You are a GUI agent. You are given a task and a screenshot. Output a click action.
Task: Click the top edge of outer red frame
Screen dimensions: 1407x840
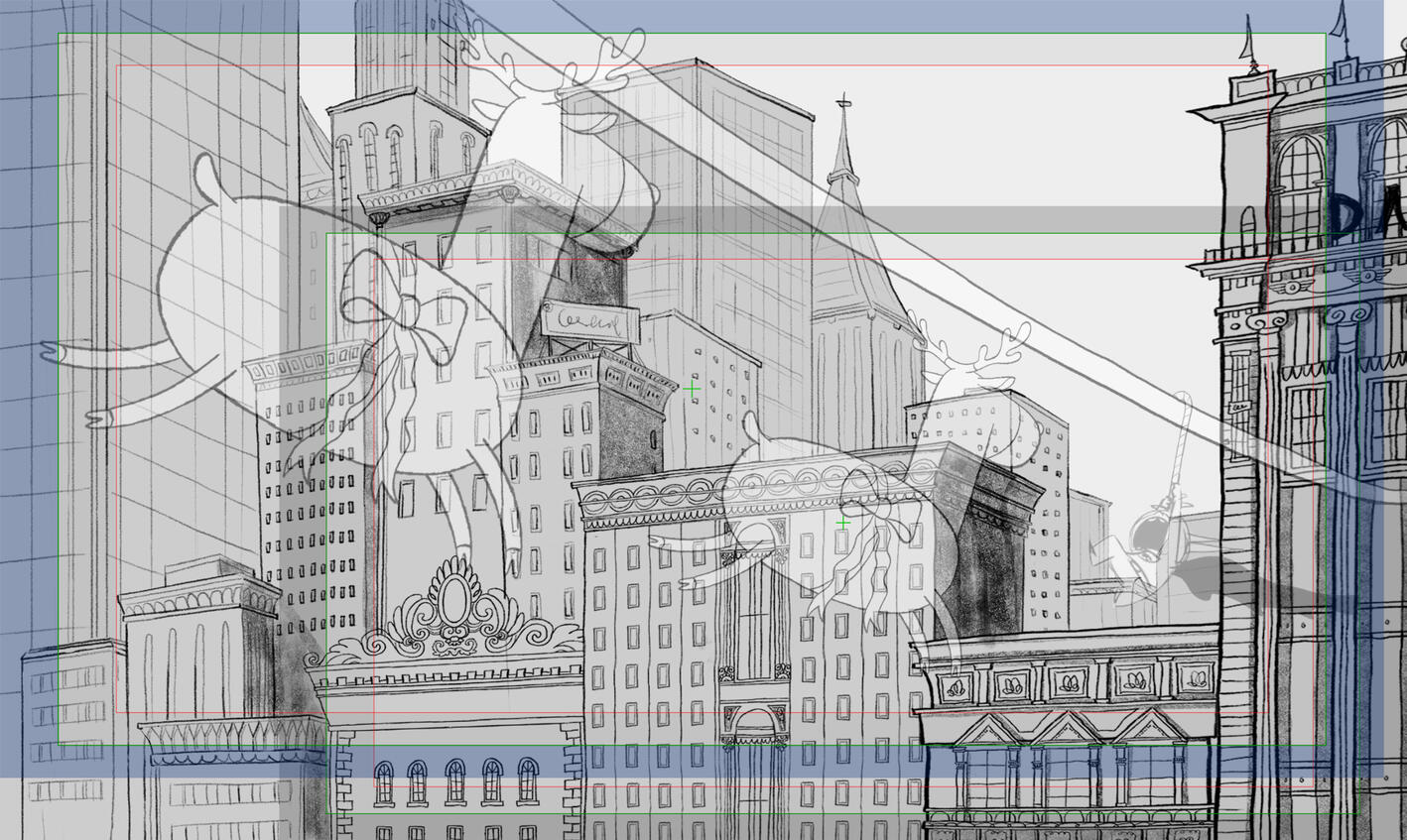click(x=695, y=66)
